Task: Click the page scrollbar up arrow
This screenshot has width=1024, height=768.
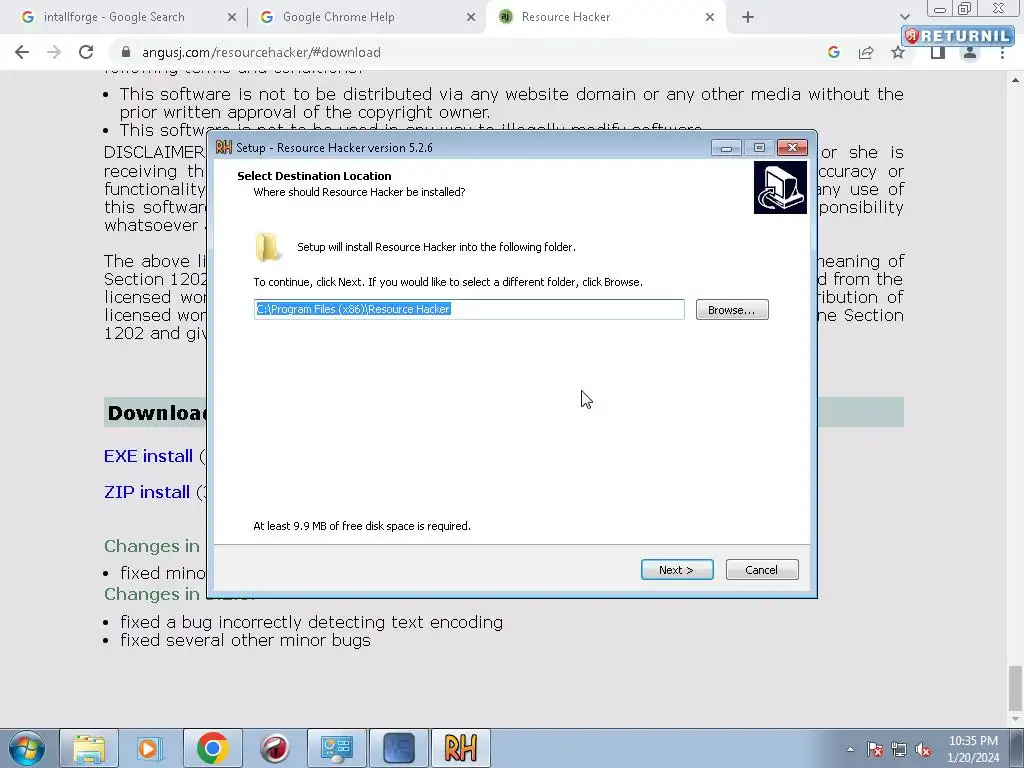Action: point(1016,80)
